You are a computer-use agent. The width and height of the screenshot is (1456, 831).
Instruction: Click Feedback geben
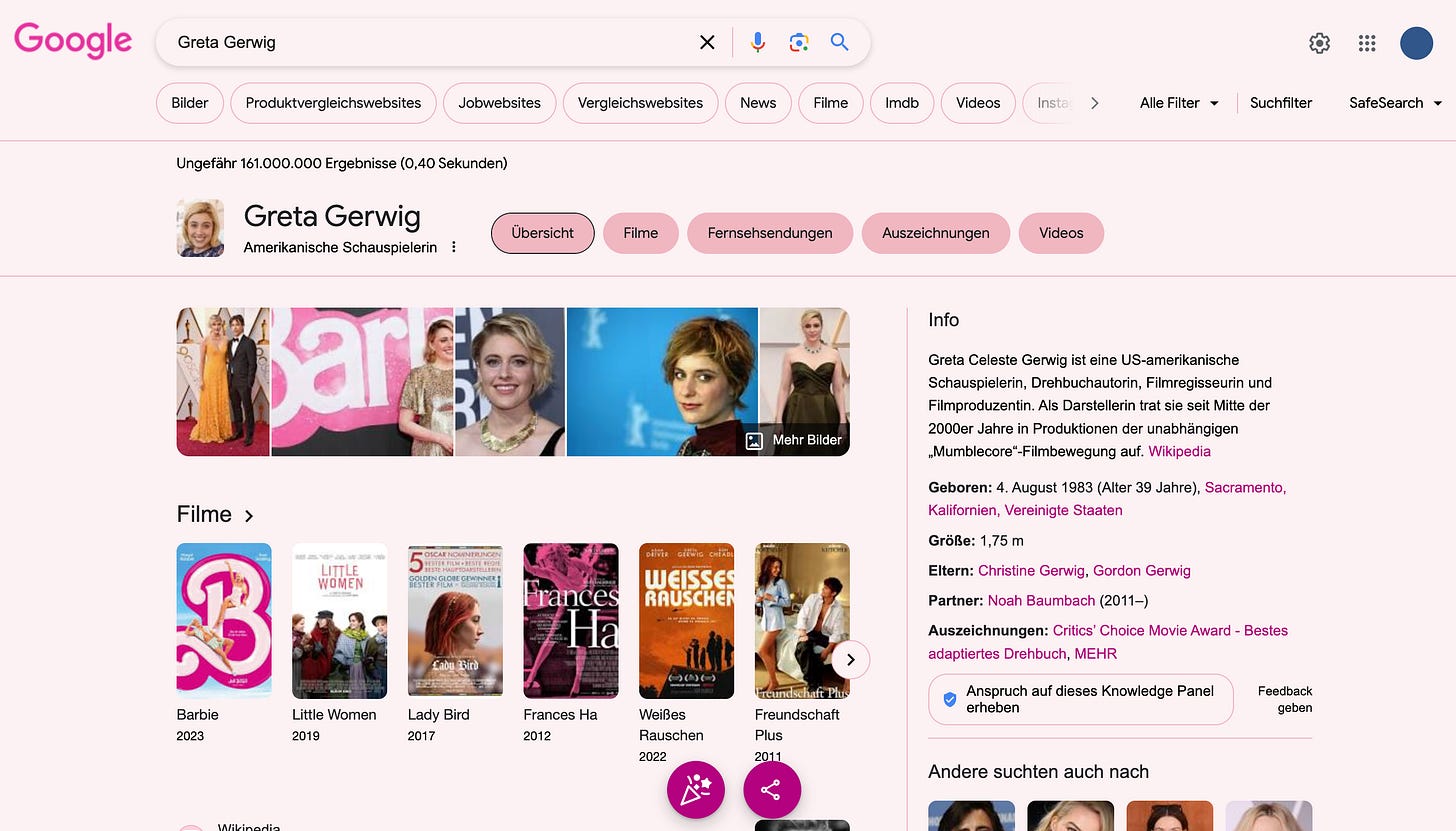(x=1285, y=699)
